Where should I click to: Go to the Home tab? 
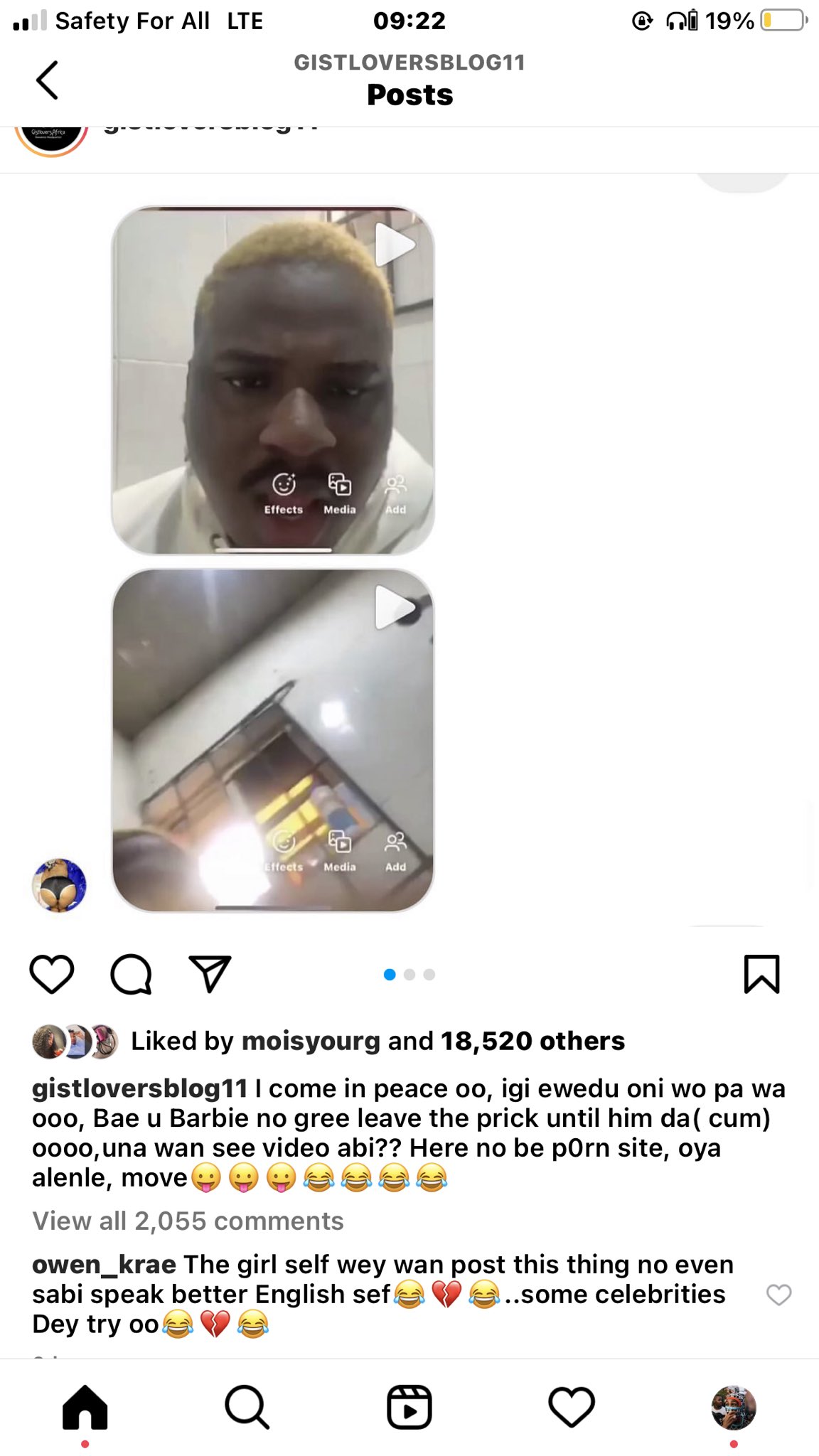pyautogui.click(x=85, y=1406)
